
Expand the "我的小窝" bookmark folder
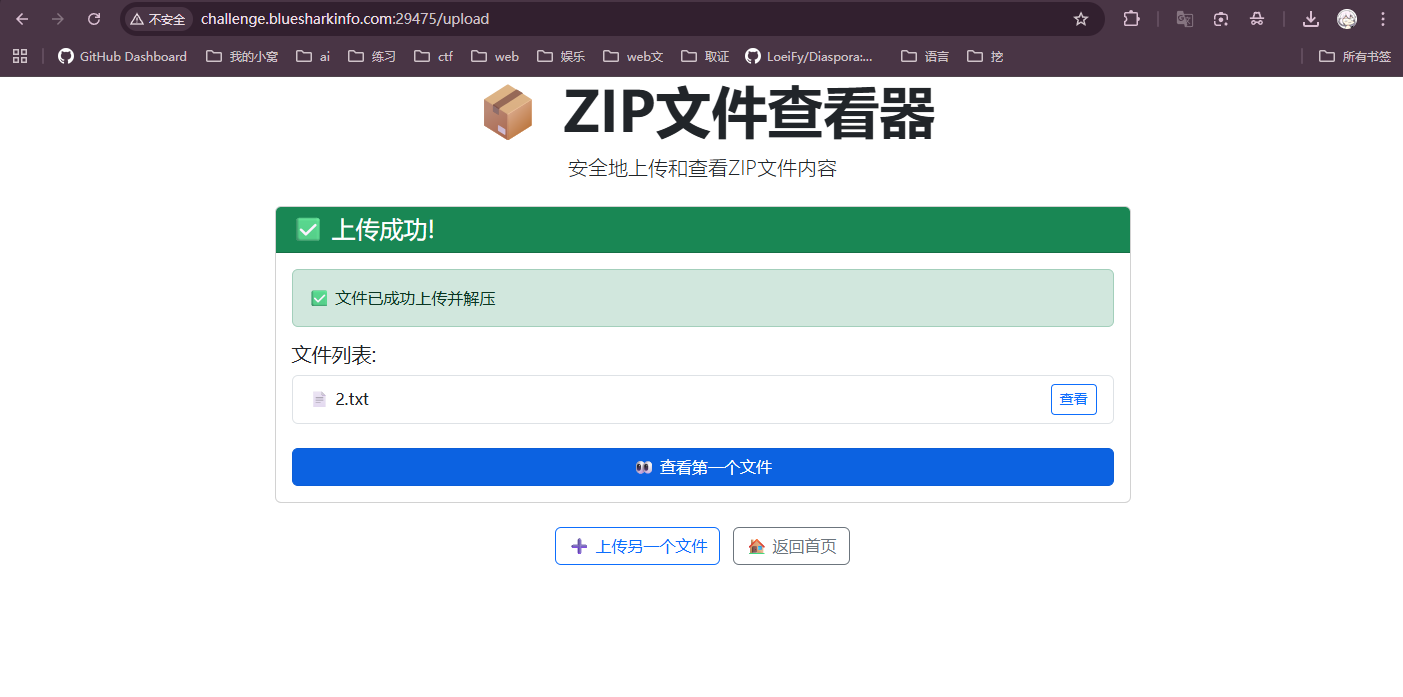pos(242,56)
